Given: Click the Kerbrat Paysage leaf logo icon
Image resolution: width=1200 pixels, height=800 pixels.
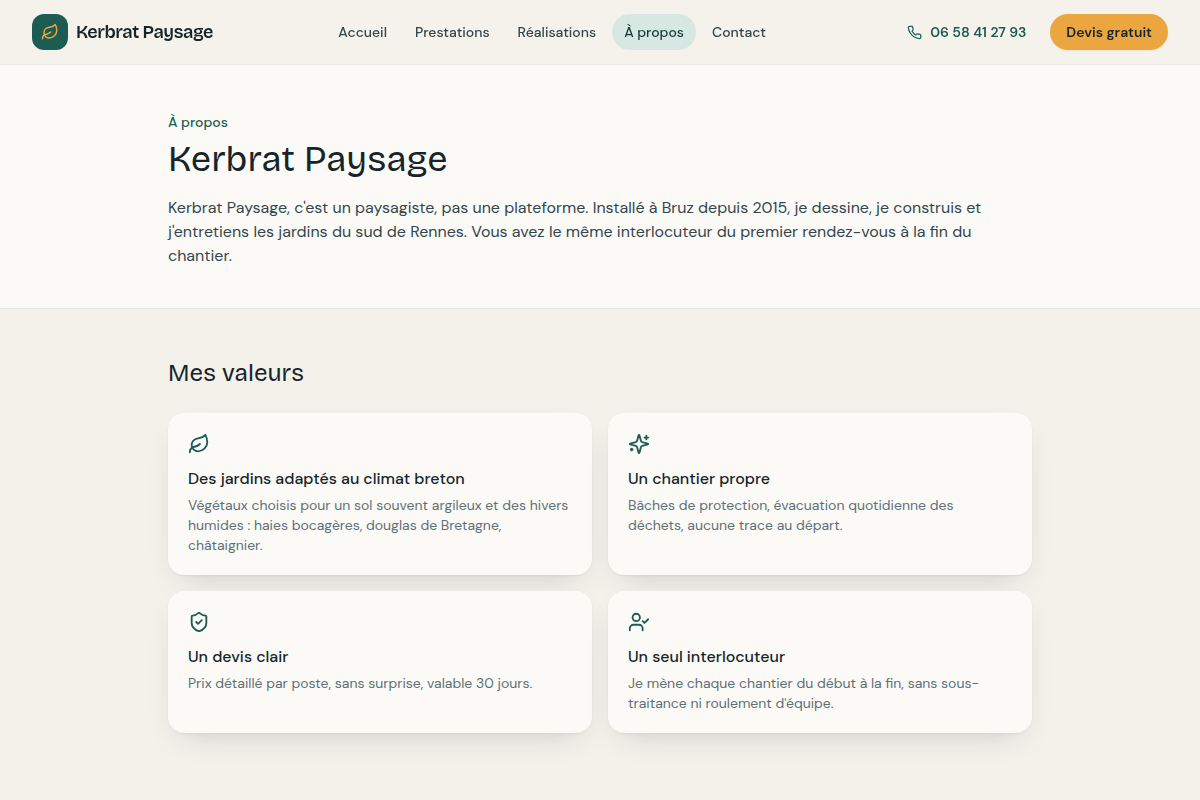Looking at the screenshot, I should pos(50,32).
